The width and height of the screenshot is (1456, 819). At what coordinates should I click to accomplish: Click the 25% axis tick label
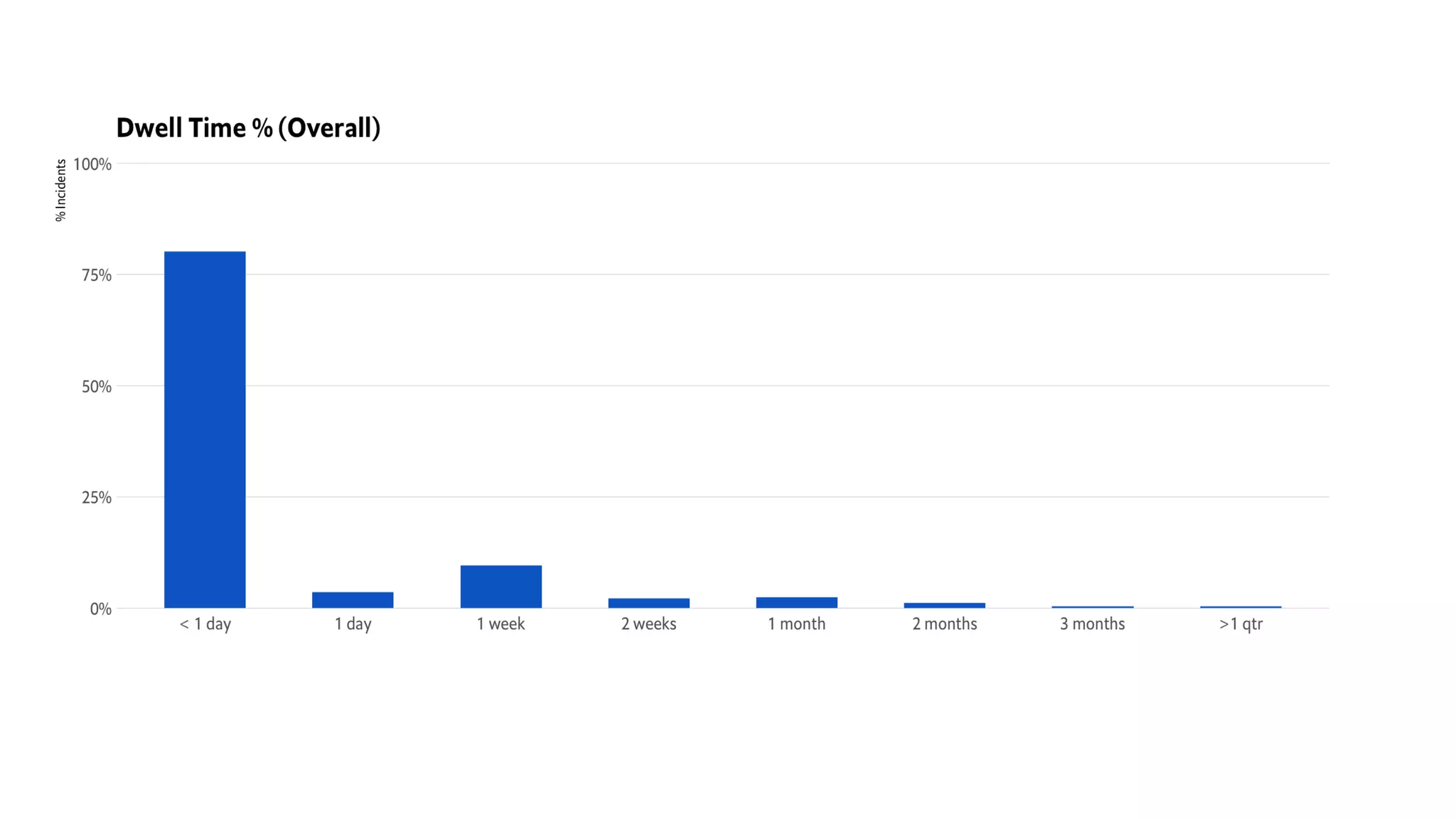point(97,498)
